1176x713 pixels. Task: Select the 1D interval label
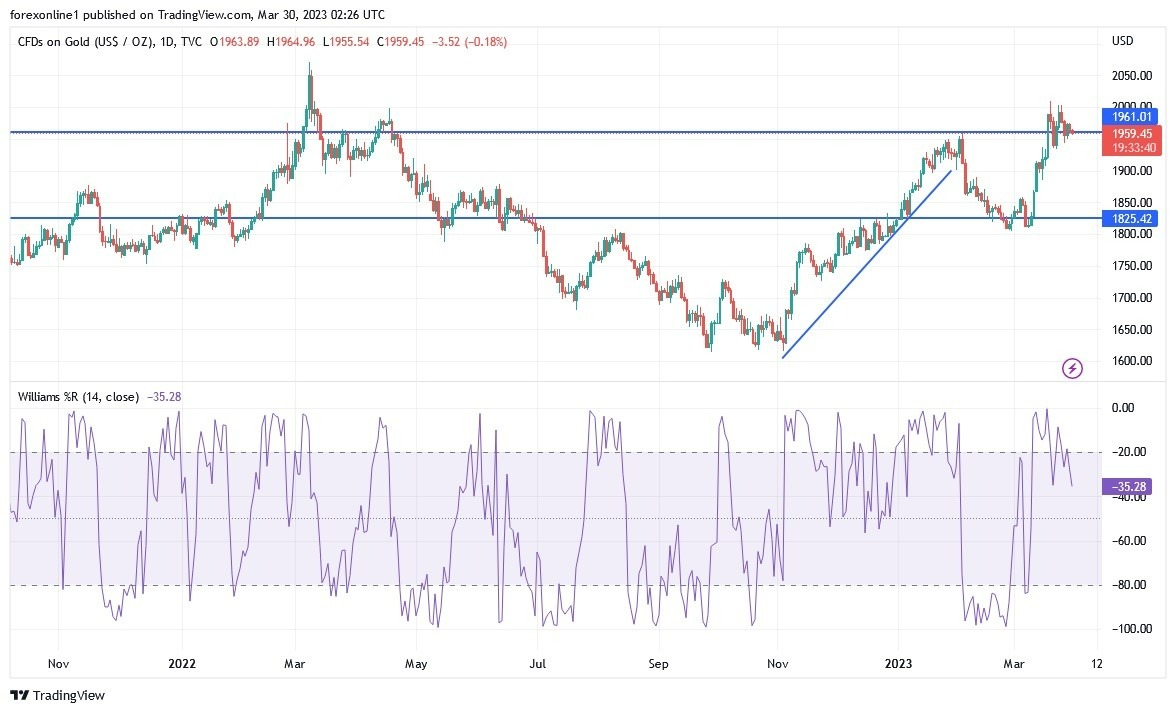tap(167, 42)
